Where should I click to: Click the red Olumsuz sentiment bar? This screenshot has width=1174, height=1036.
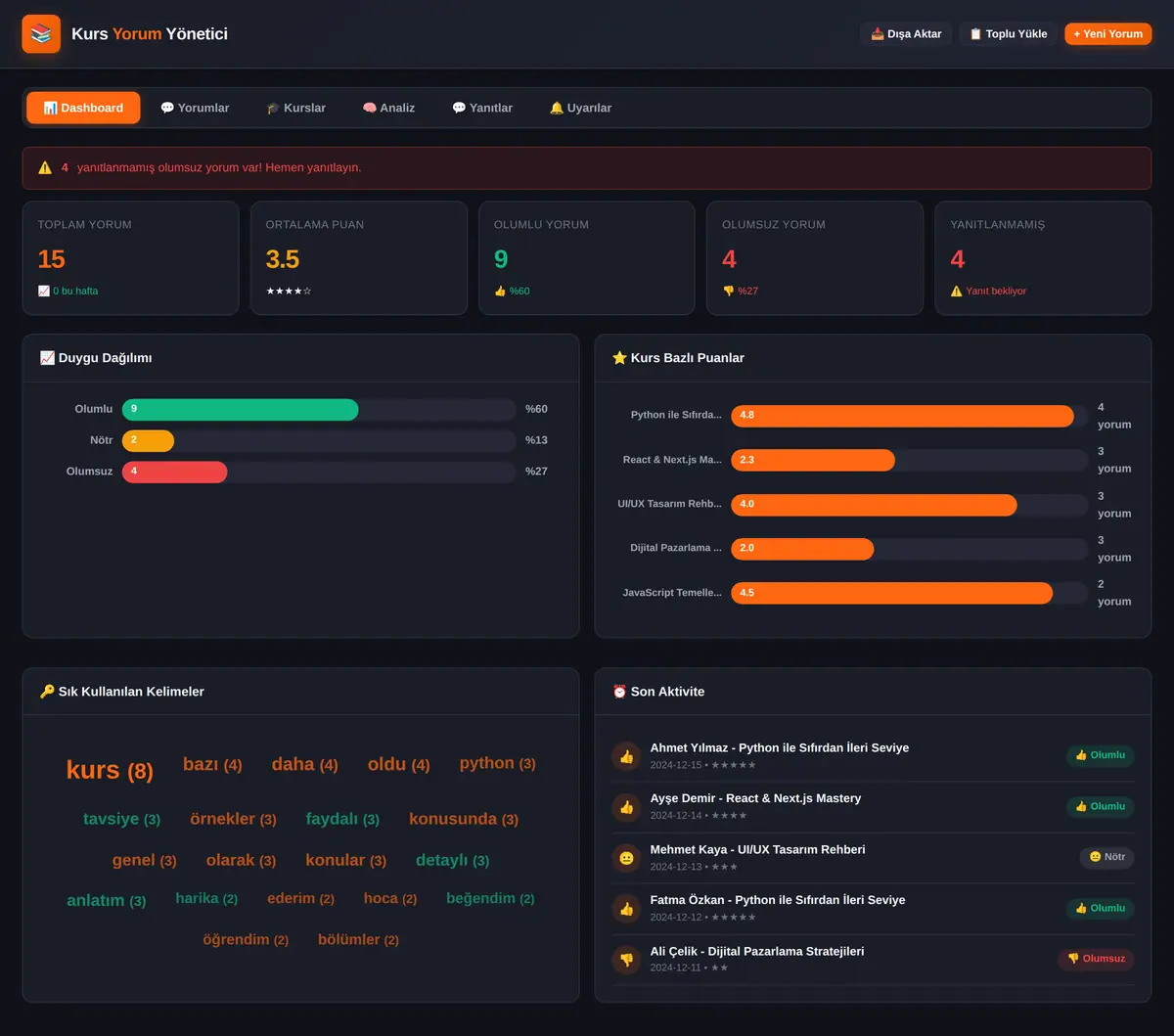point(175,472)
